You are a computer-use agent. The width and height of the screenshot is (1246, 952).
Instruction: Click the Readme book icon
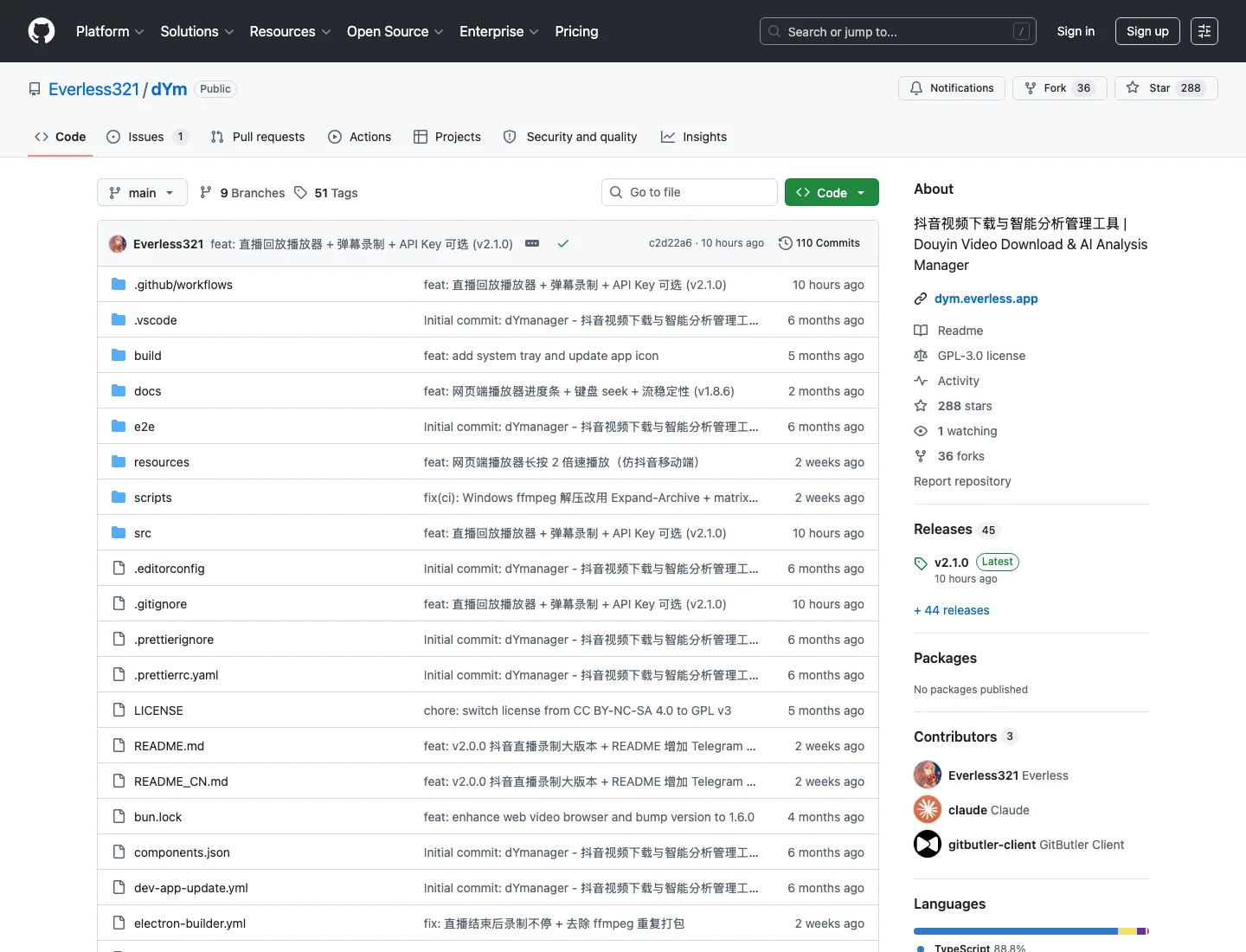[921, 331]
